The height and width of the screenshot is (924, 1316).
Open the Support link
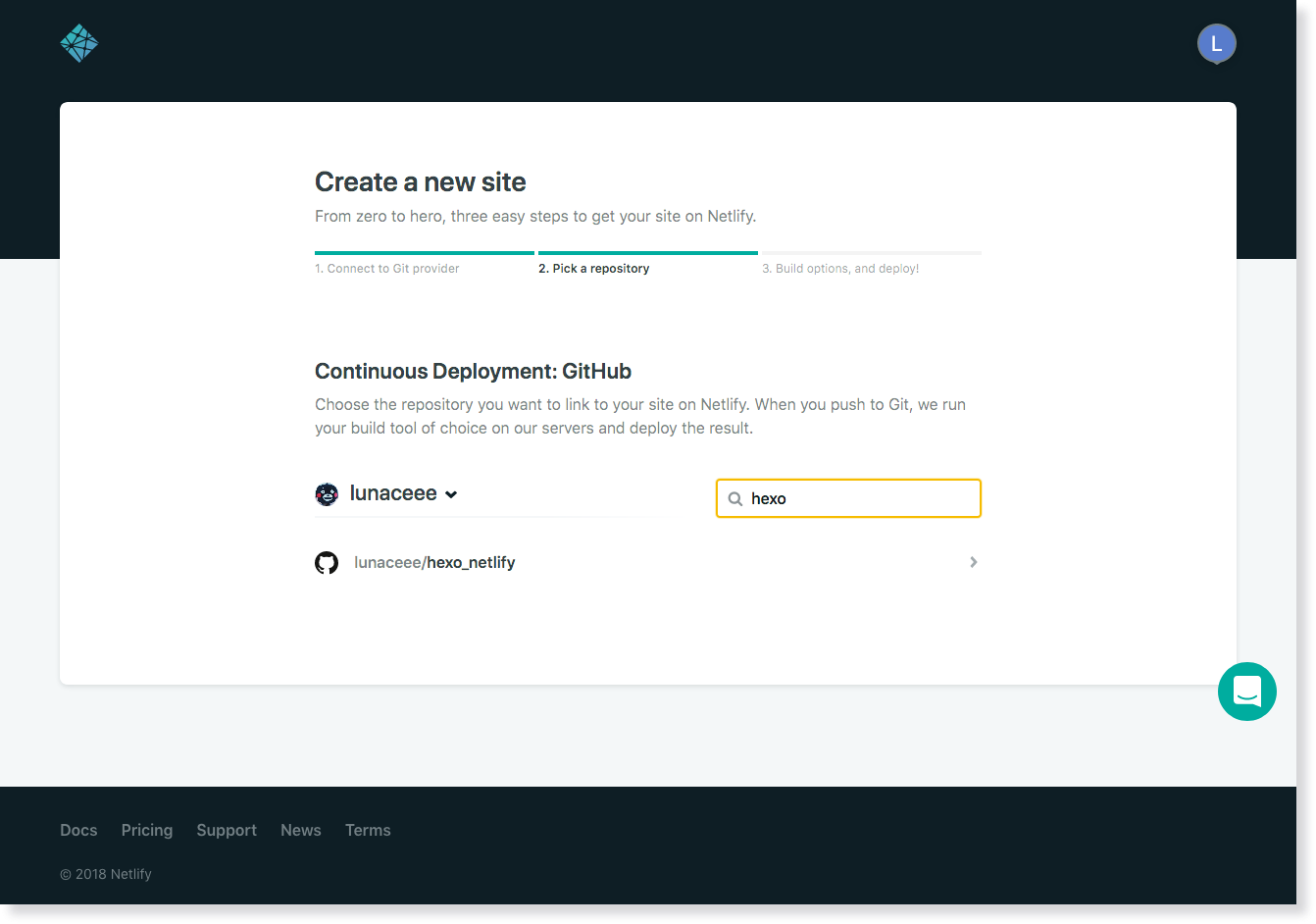(x=227, y=830)
